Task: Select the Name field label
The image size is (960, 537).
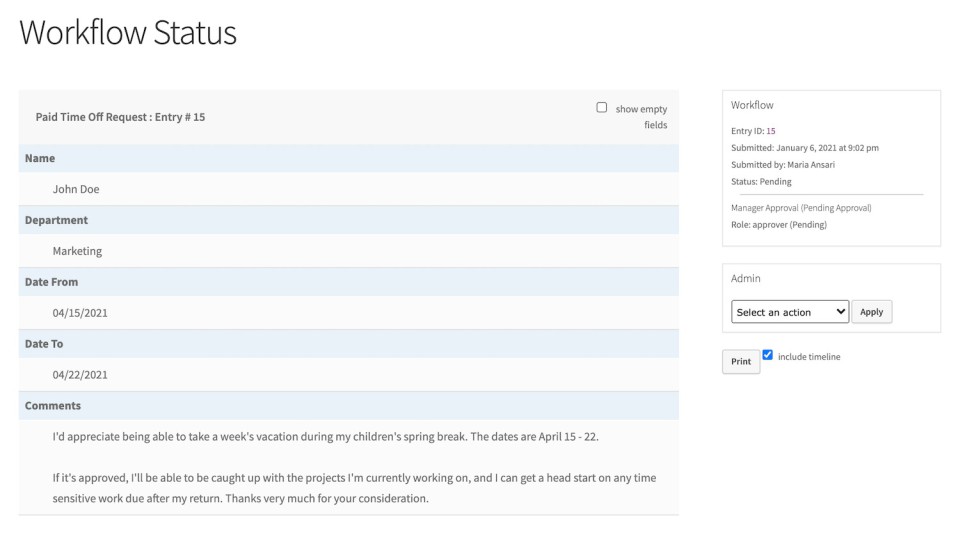Action: [x=40, y=158]
